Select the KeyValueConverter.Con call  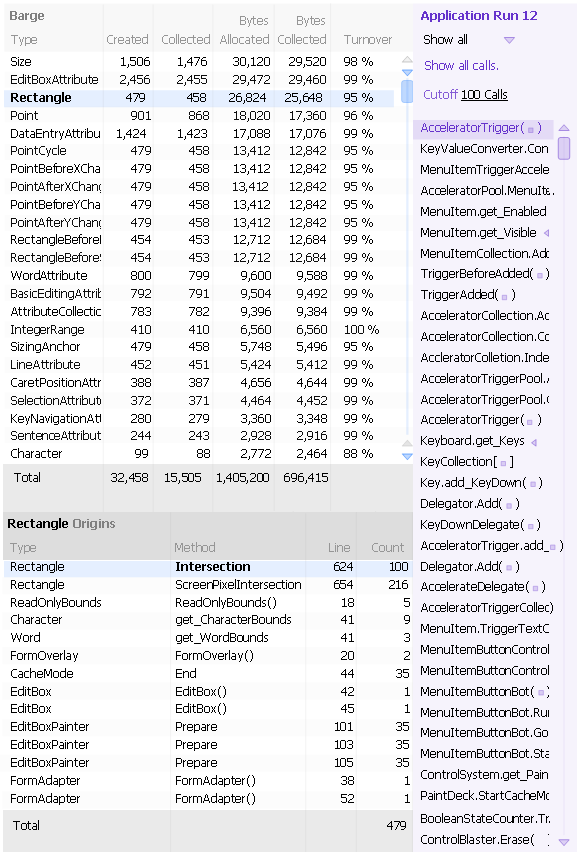point(484,149)
